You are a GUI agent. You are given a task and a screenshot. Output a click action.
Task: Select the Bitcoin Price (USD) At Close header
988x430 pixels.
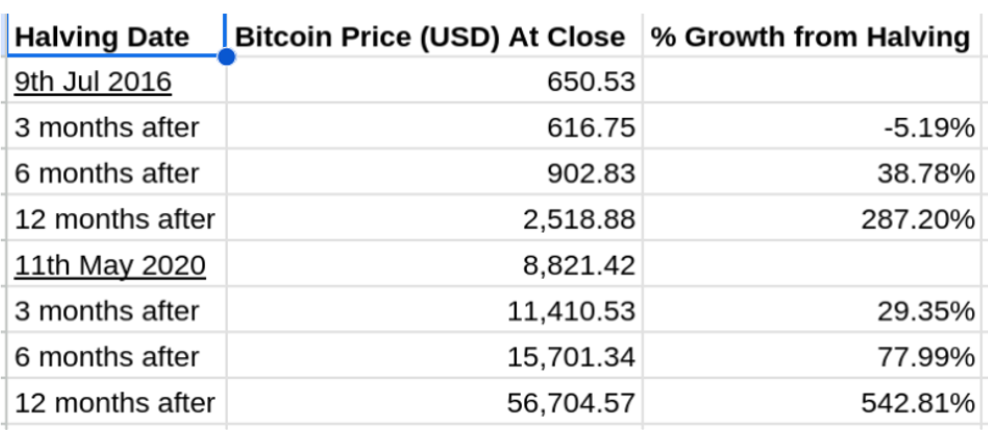pyautogui.click(x=430, y=38)
